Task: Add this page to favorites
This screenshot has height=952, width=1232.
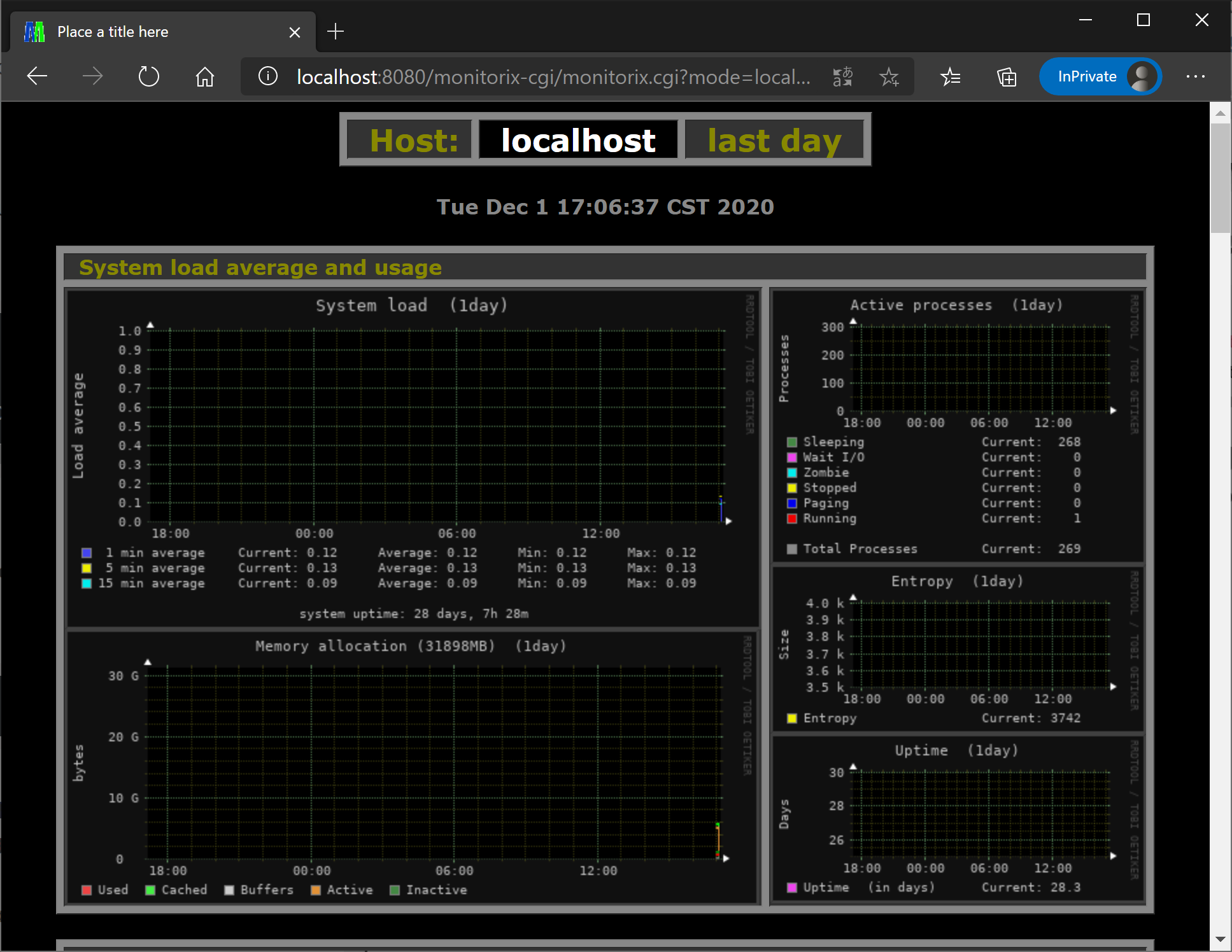Action: [889, 77]
